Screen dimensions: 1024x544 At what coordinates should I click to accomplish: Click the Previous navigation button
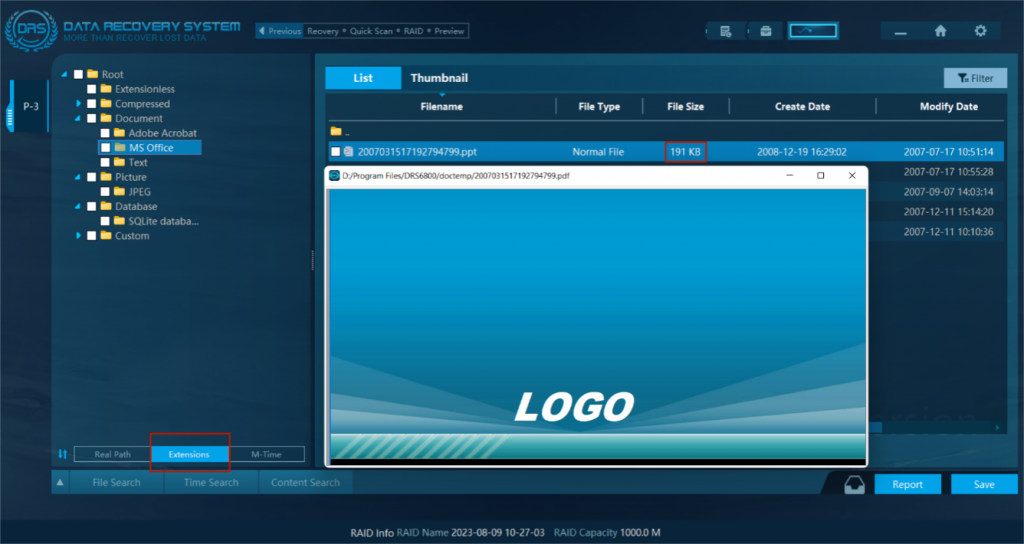tap(279, 31)
